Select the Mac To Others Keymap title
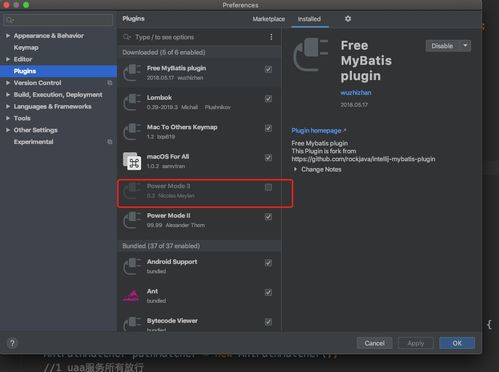Viewport: 499px width, 372px height. [x=182, y=127]
